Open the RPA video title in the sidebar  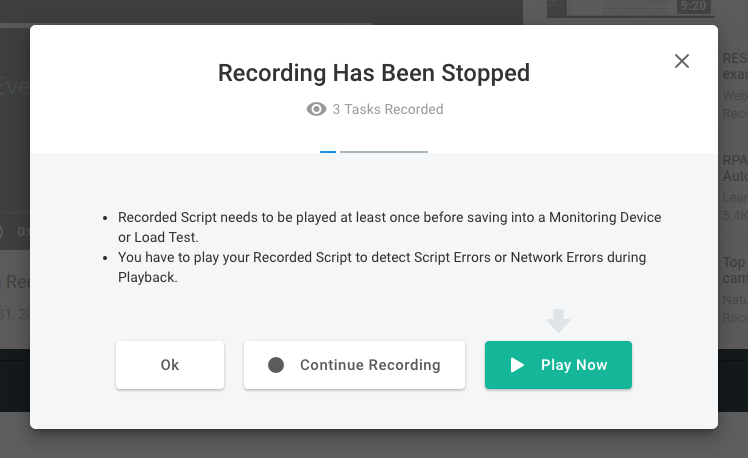tap(733, 160)
